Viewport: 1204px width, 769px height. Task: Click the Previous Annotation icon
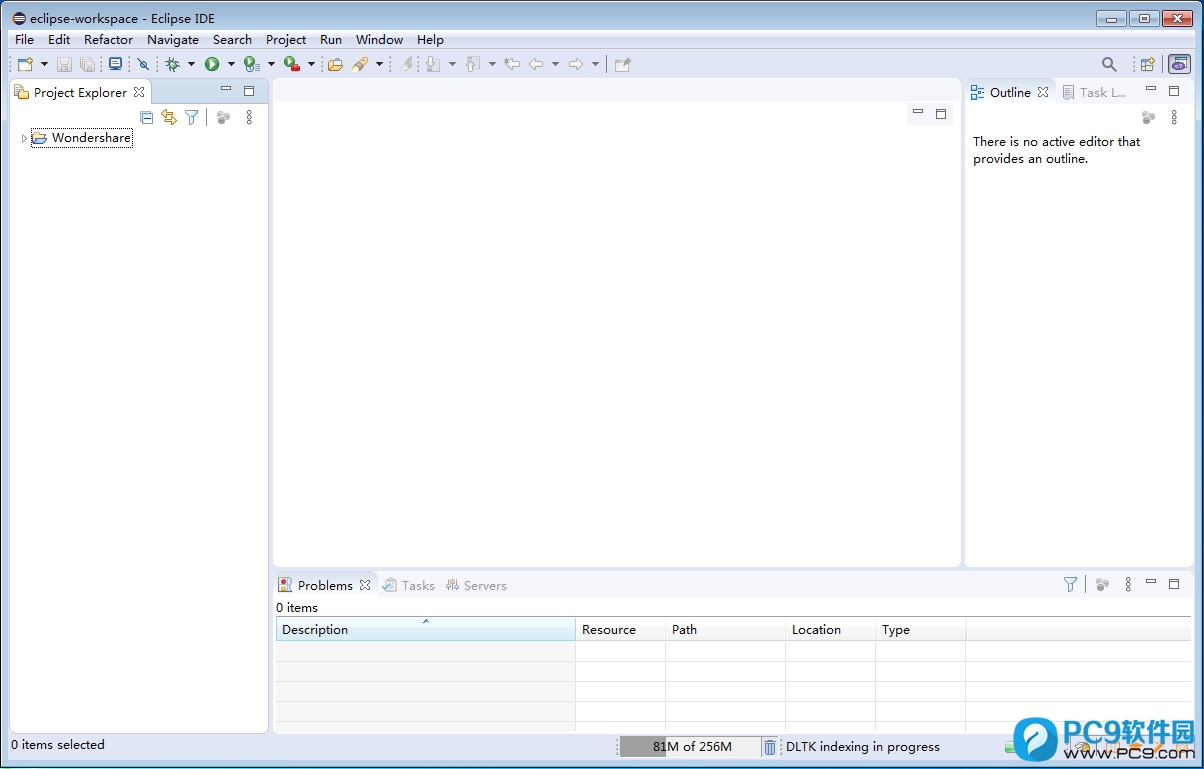(x=473, y=64)
